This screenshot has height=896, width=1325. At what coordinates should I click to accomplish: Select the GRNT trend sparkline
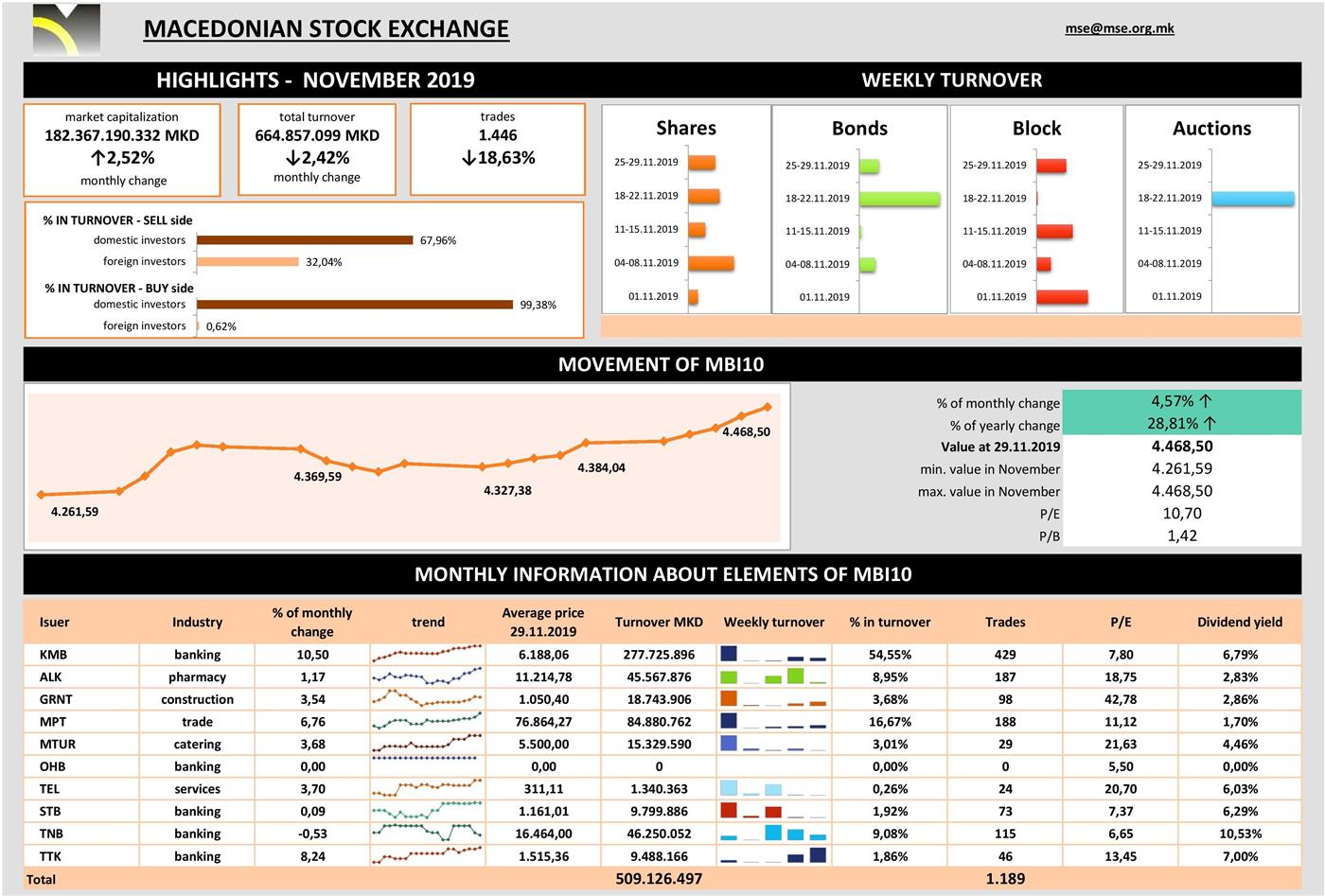point(427,698)
